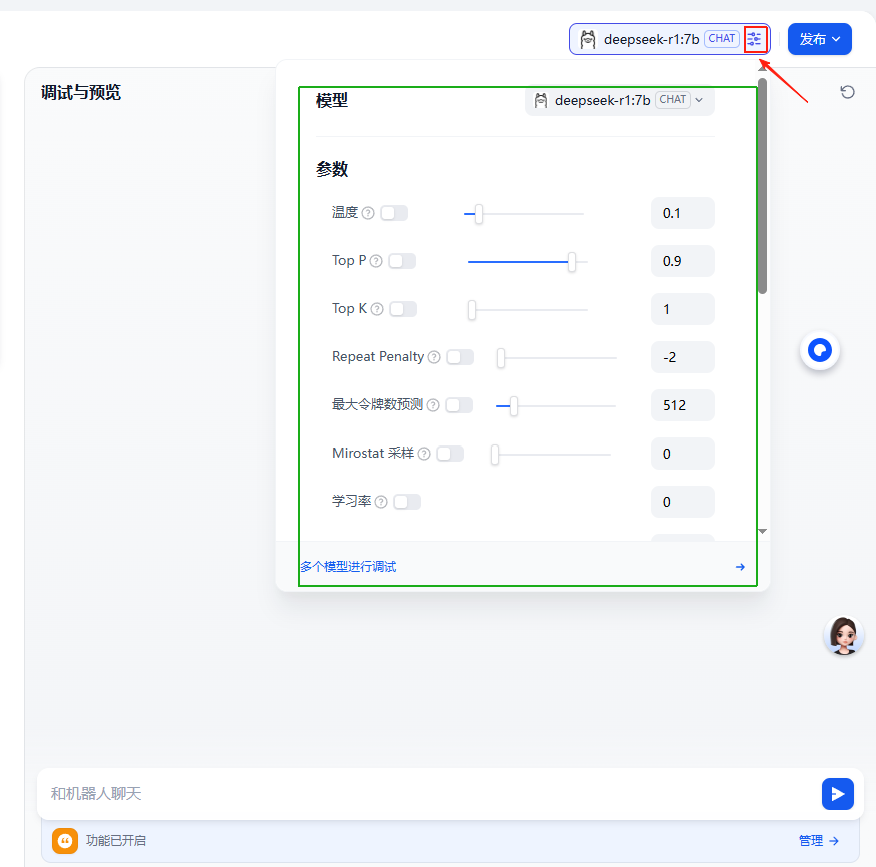Open the floating blue chat assistant icon
This screenshot has height=867, width=876.
click(x=819, y=350)
